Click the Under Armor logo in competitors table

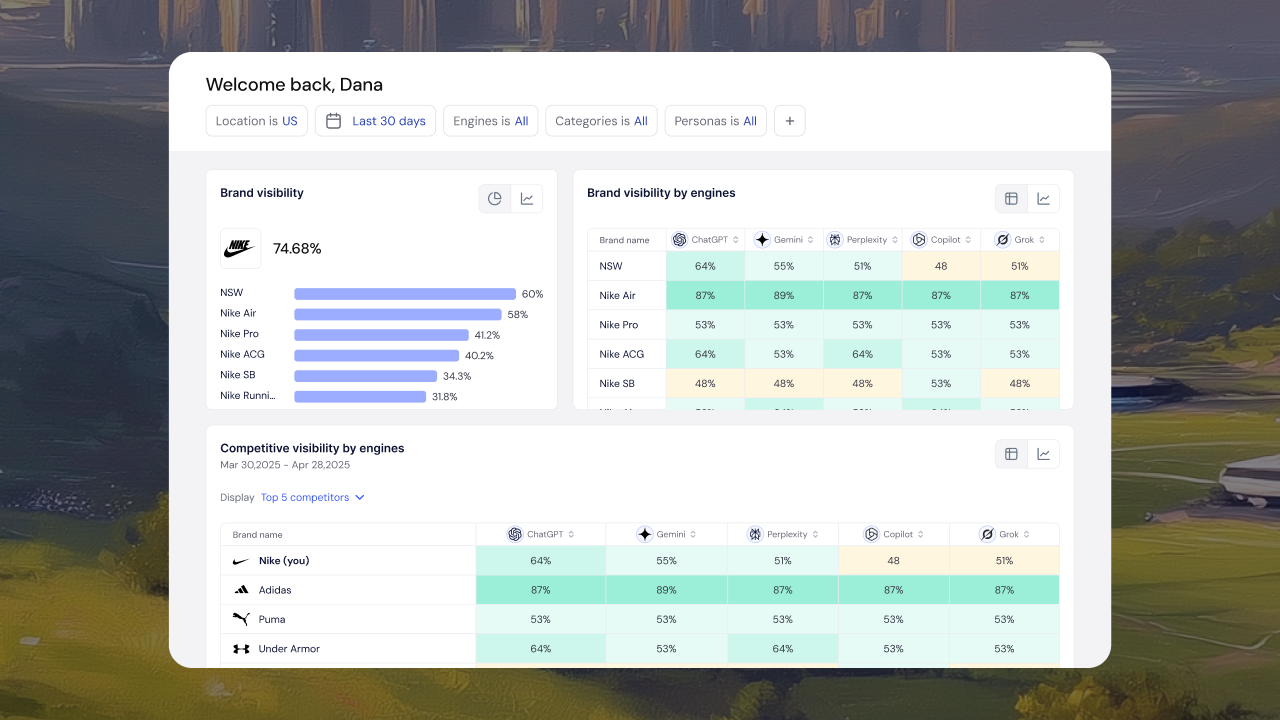pos(241,649)
